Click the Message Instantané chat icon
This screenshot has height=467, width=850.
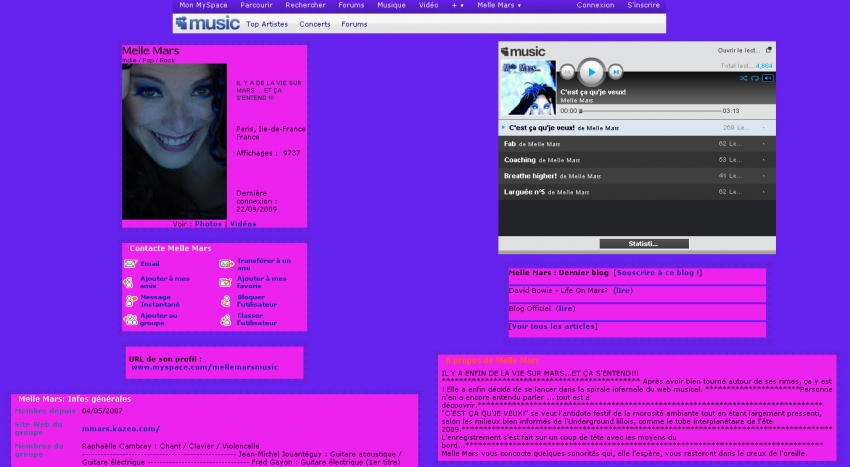click(x=131, y=300)
